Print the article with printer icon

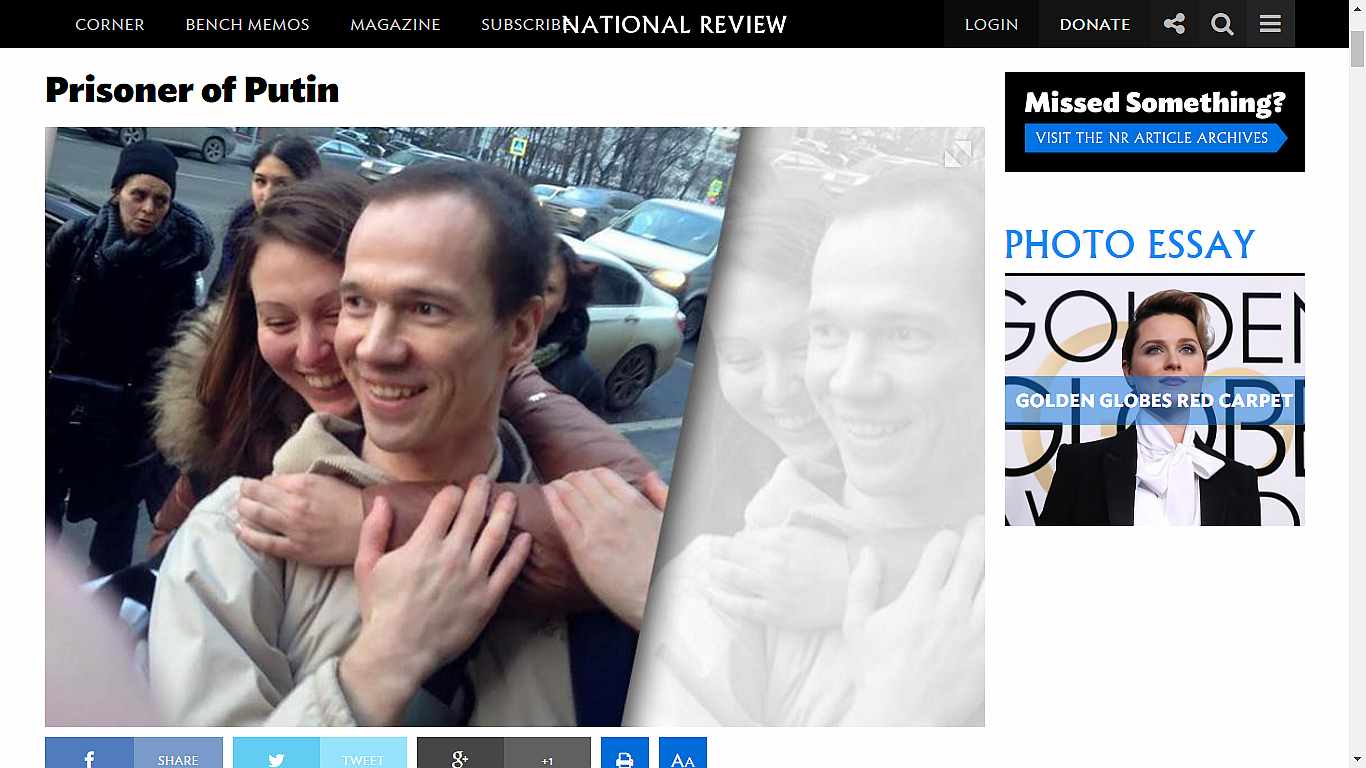coord(625,759)
